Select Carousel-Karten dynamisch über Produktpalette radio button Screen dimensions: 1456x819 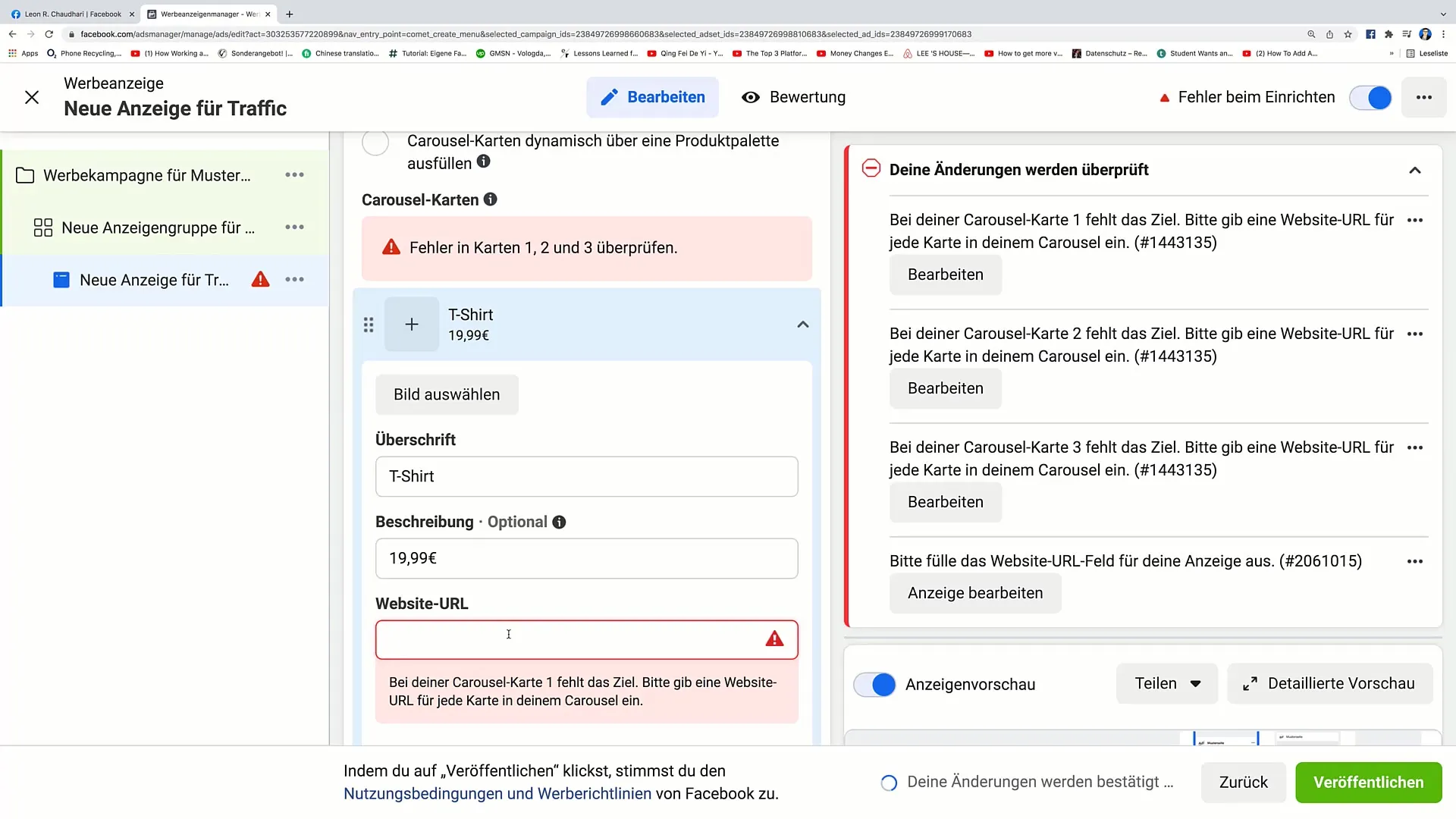pyautogui.click(x=375, y=142)
